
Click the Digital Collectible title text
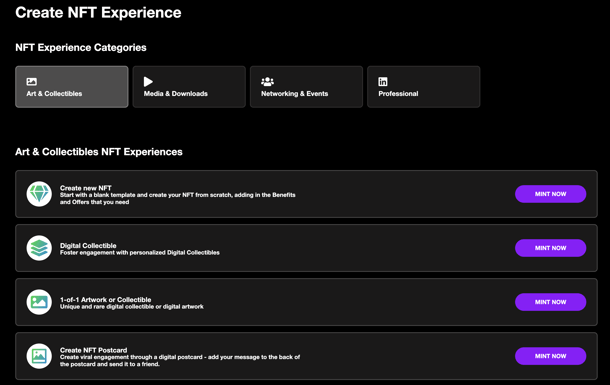[88, 246]
